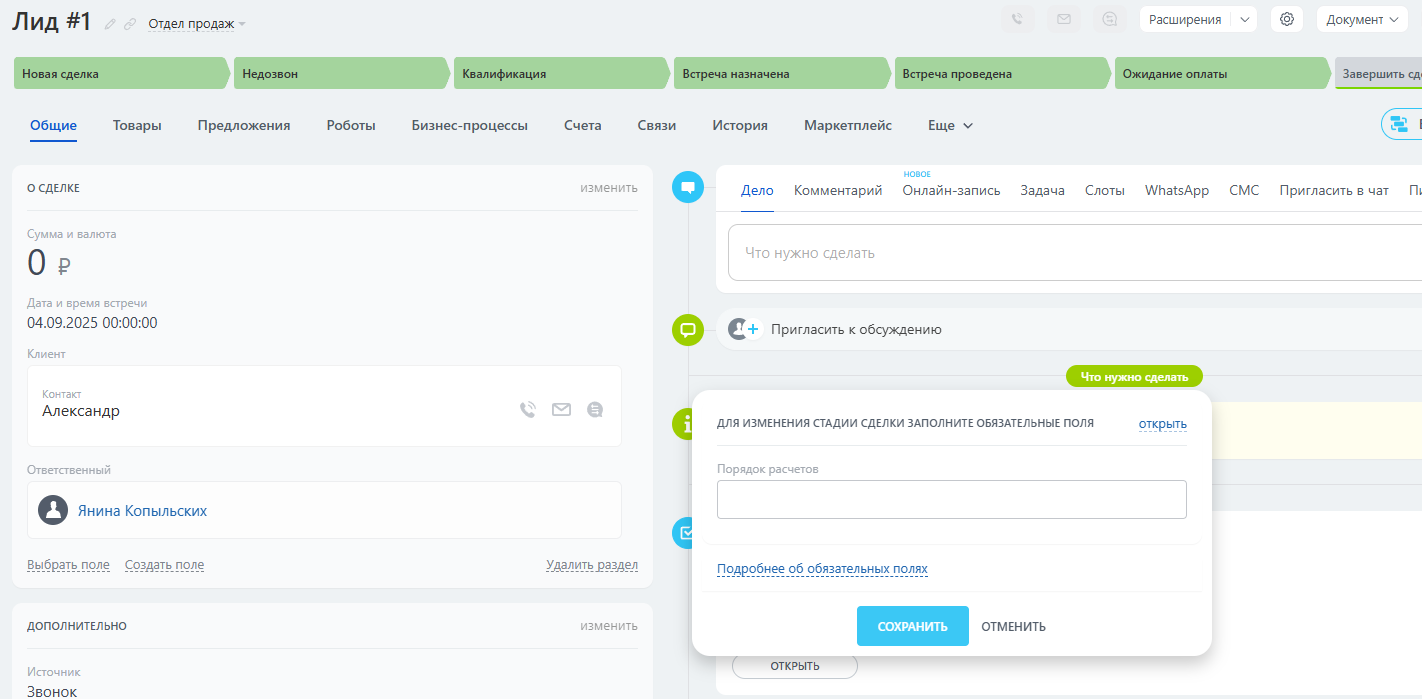
Task: Click the Порядок расчетов input field
Action: pyautogui.click(x=951, y=499)
